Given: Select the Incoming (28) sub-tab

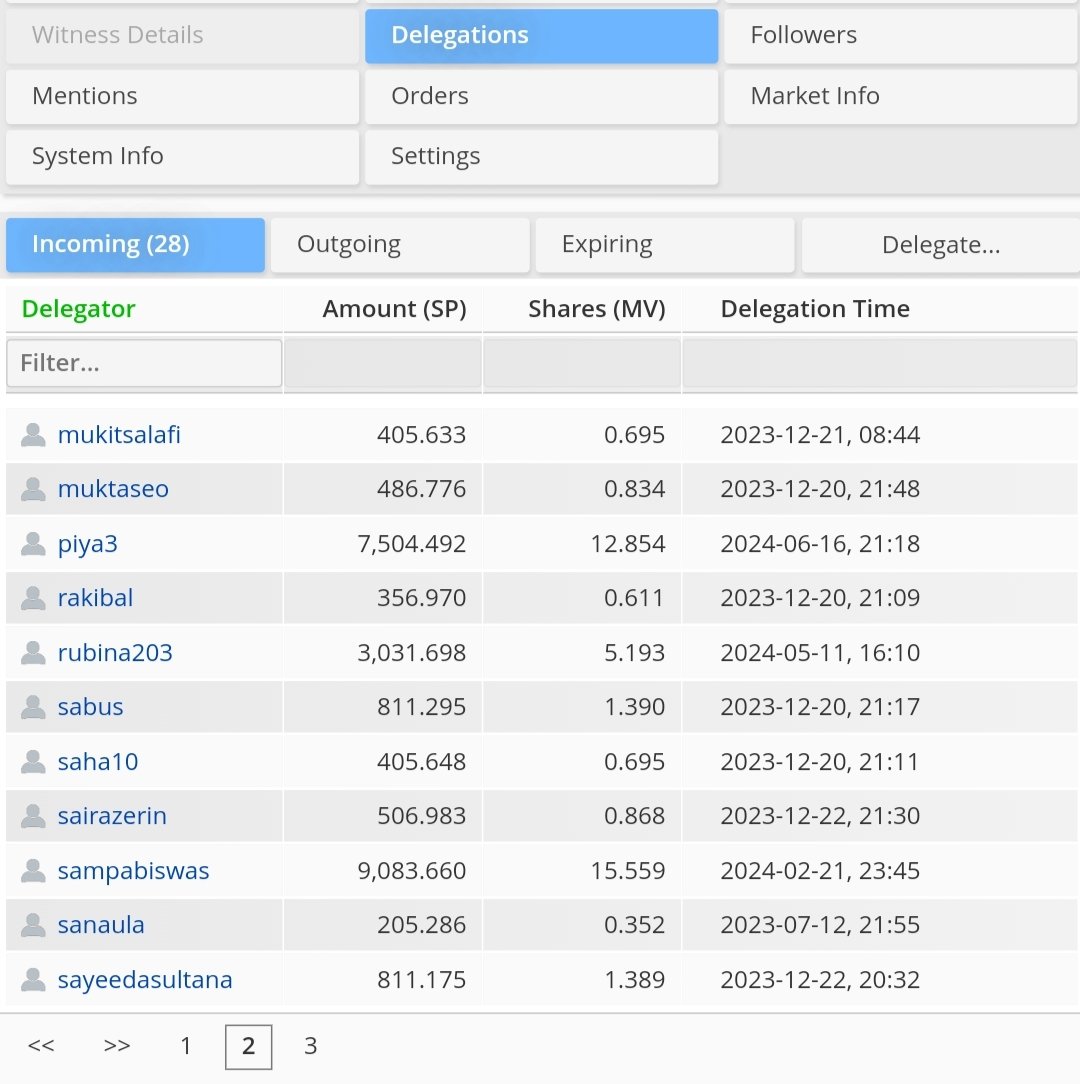Looking at the screenshot, I should tap(136, 245).
